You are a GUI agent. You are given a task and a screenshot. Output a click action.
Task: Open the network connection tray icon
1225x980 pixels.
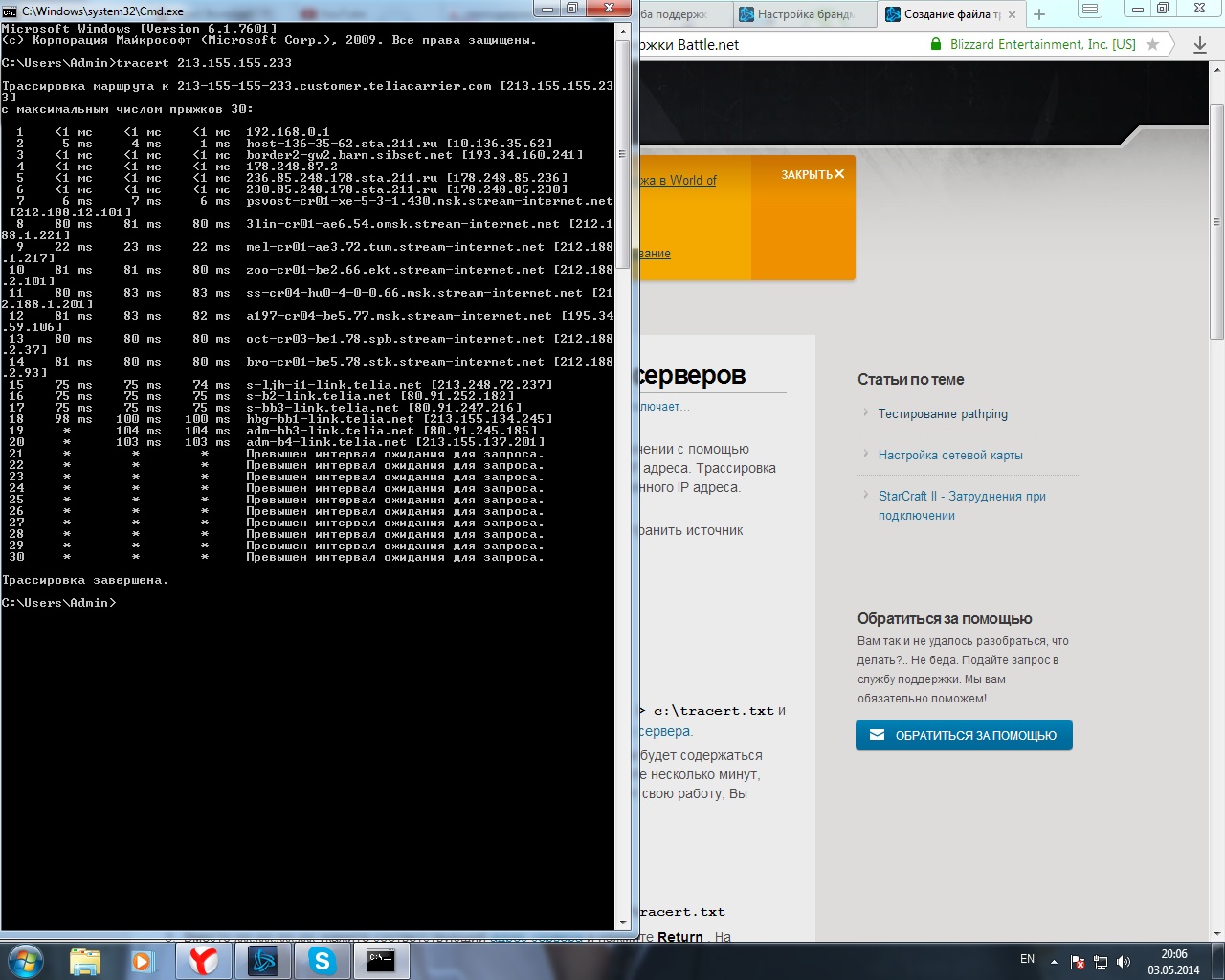tap(1101, 962)
